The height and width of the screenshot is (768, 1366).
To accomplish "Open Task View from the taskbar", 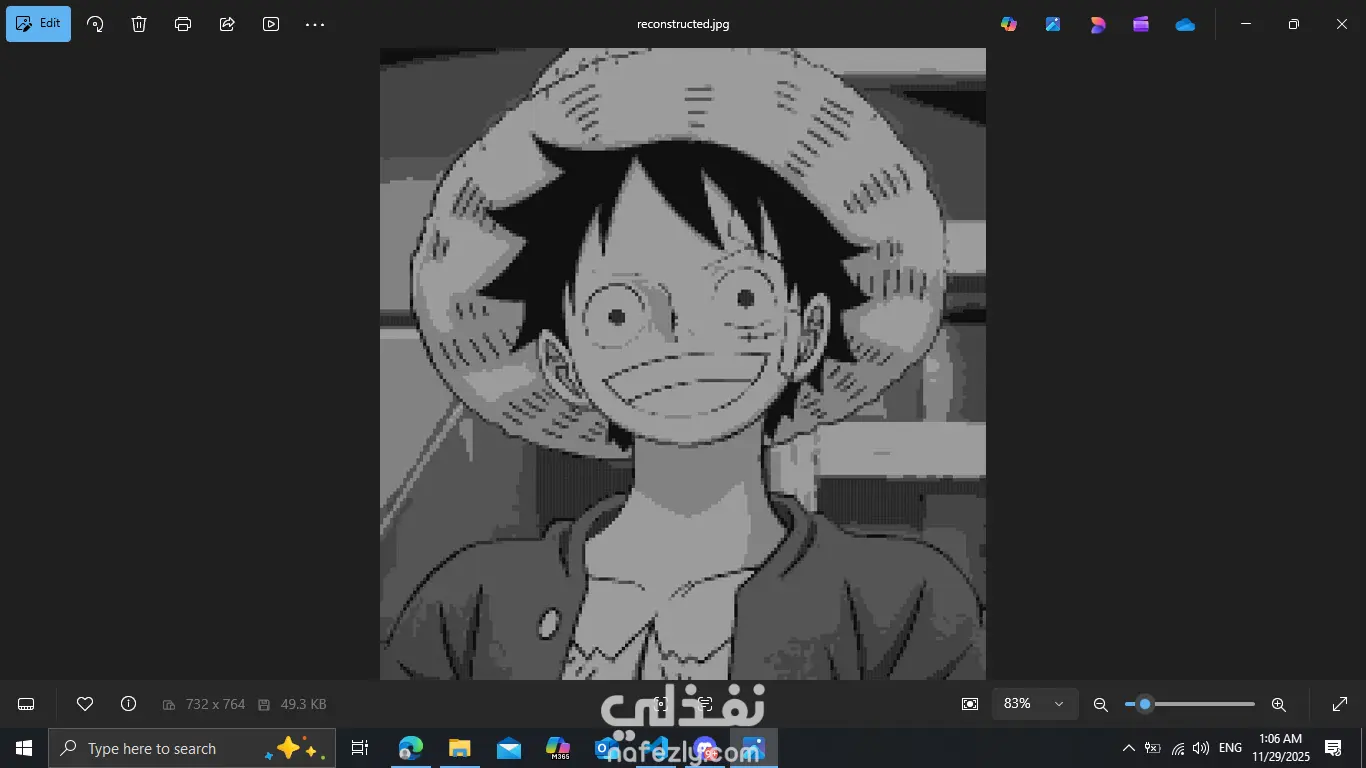I will pos(360,748).
